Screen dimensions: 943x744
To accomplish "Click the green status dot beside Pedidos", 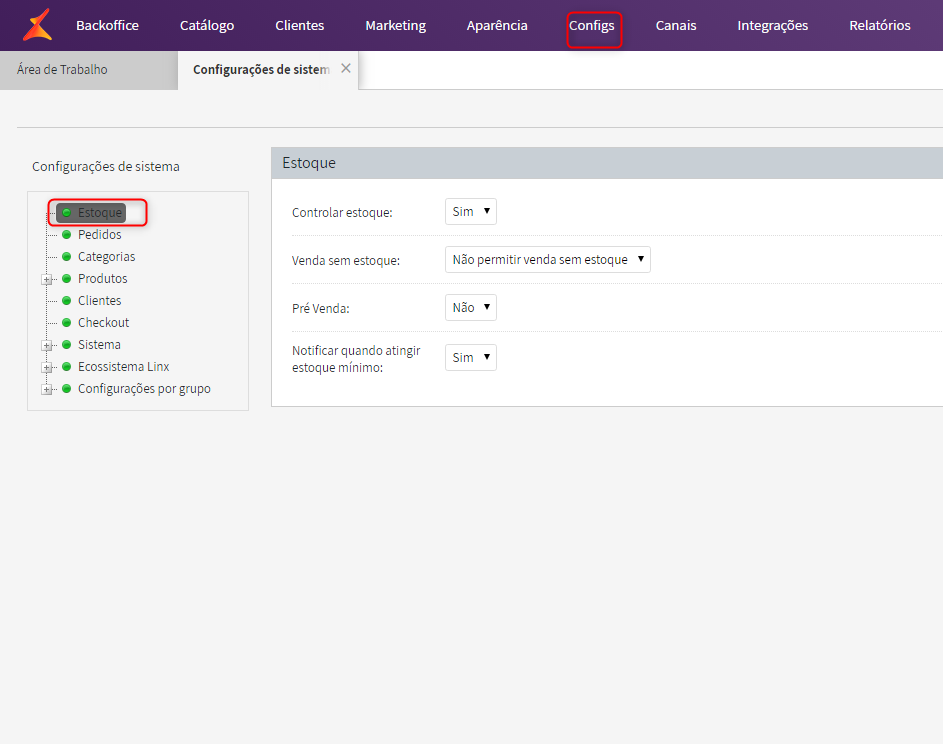I will (67, 235).
